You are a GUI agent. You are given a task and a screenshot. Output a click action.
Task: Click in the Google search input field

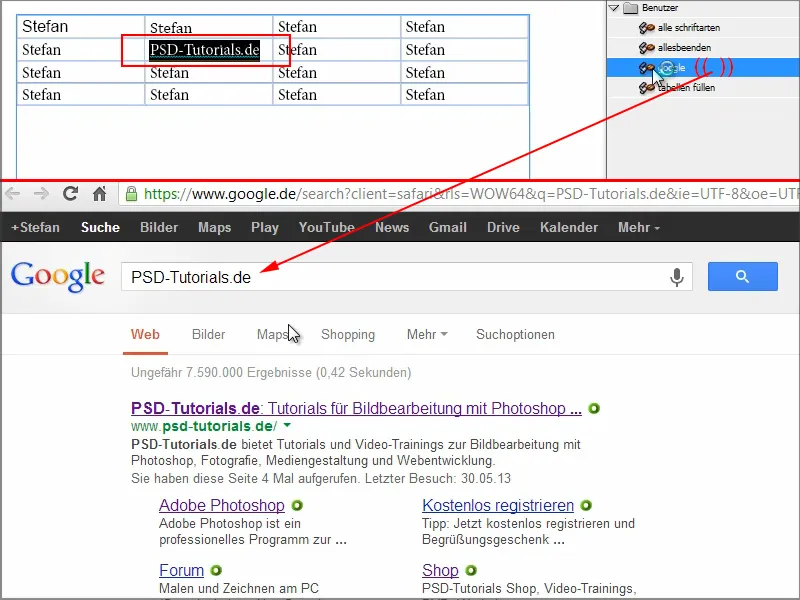point(407,277)
